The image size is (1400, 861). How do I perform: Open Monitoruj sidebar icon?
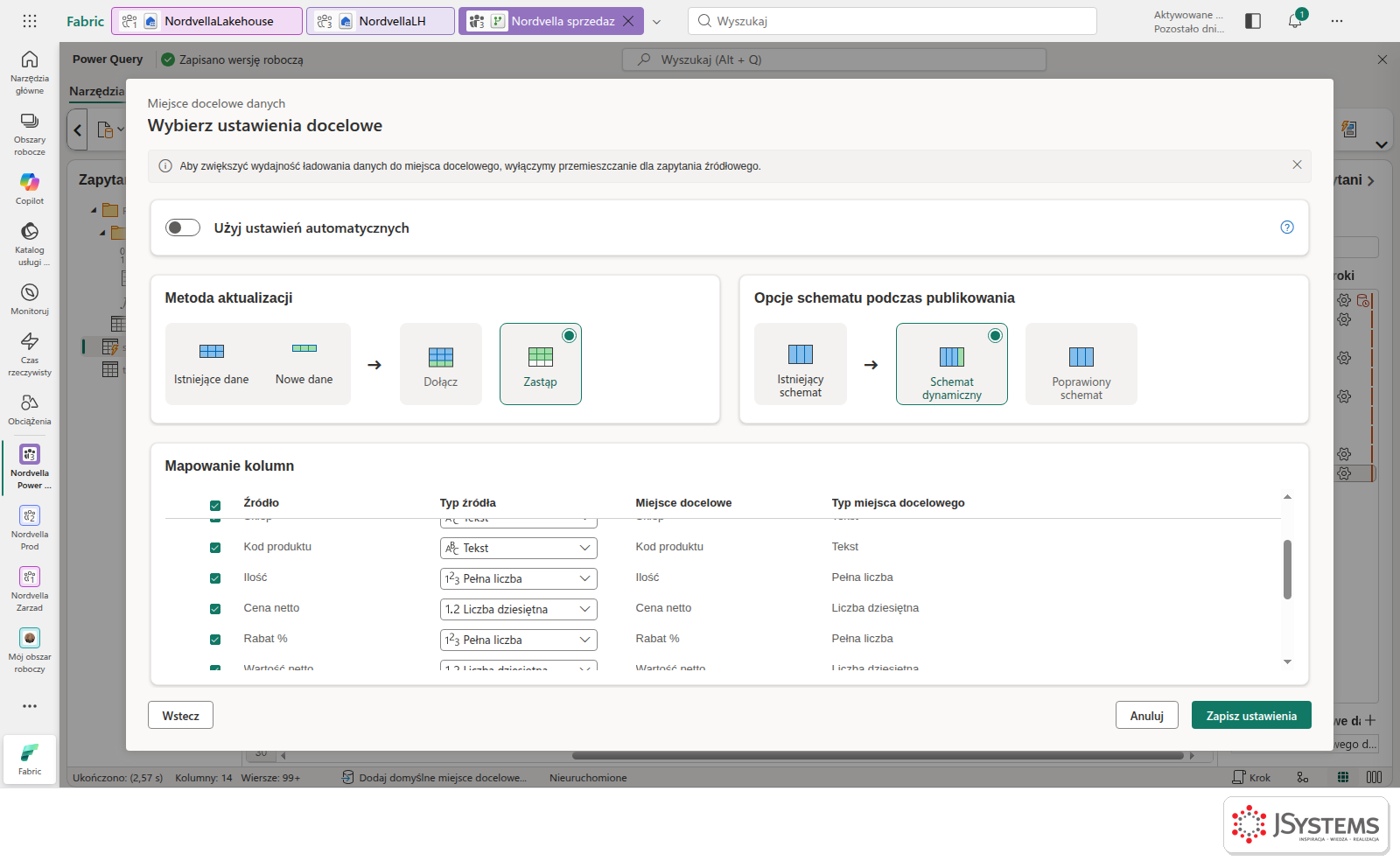(30, 298)
